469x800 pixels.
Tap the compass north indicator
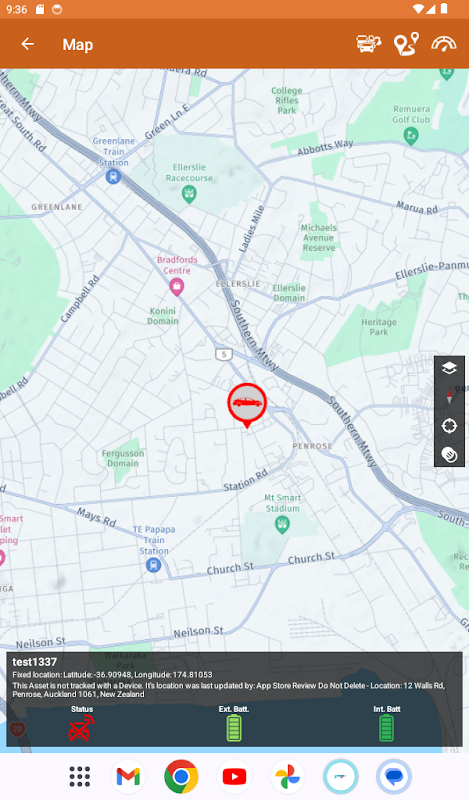(449, 396)
